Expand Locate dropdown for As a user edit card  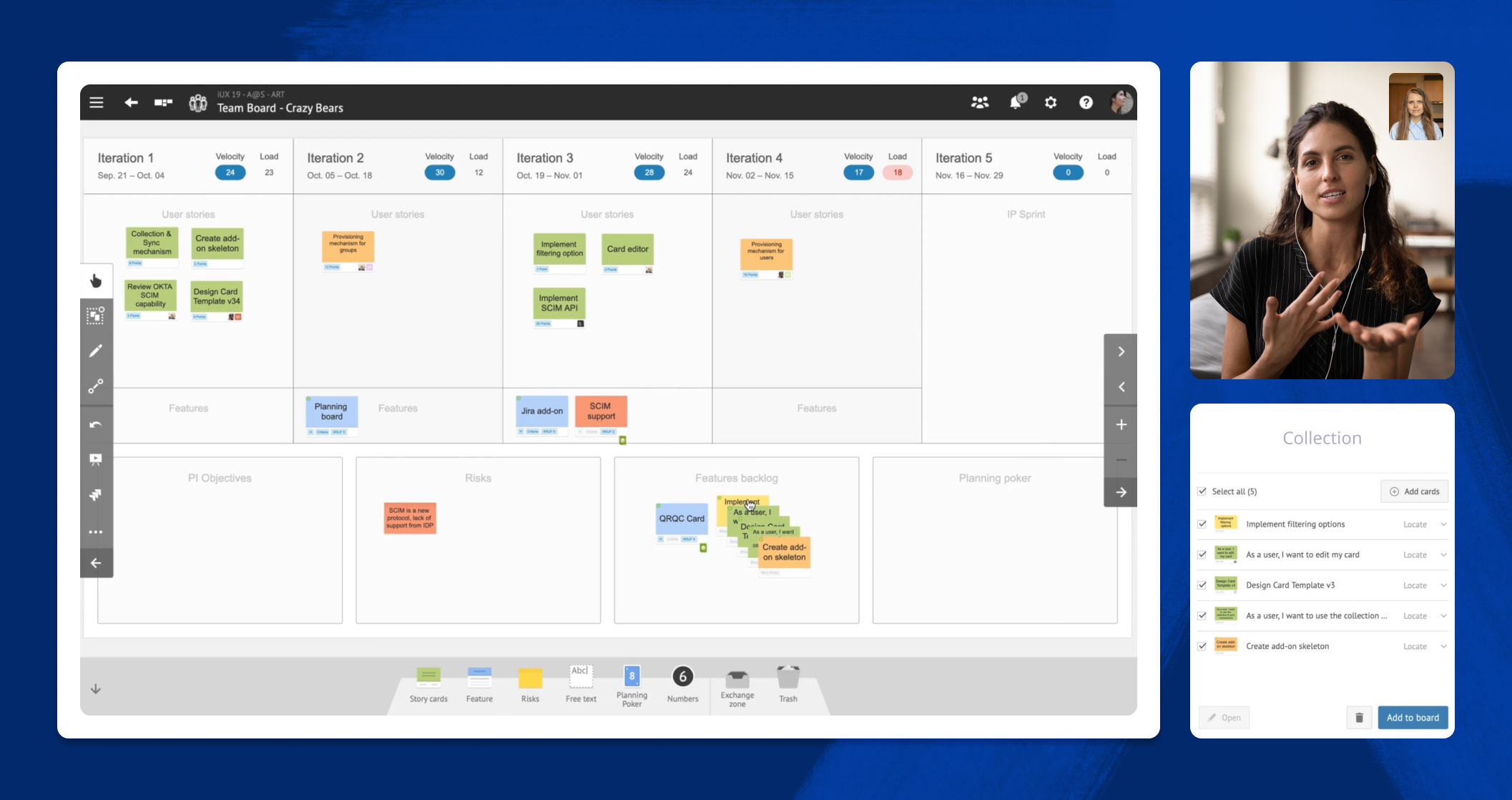coord(1443,554)
